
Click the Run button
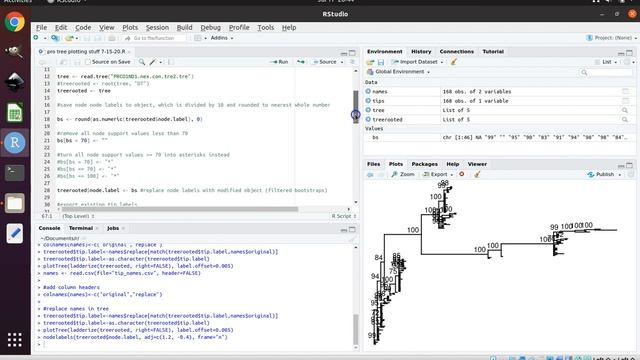[279, 62]
